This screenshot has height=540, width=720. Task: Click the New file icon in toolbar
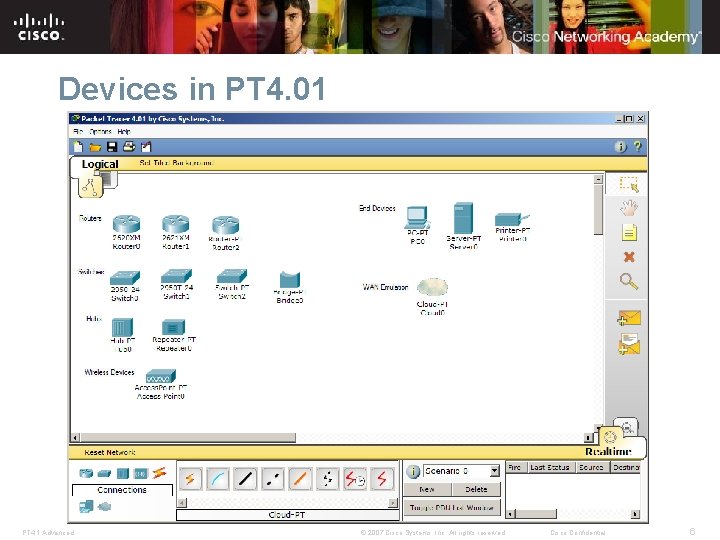coord(79,147)
